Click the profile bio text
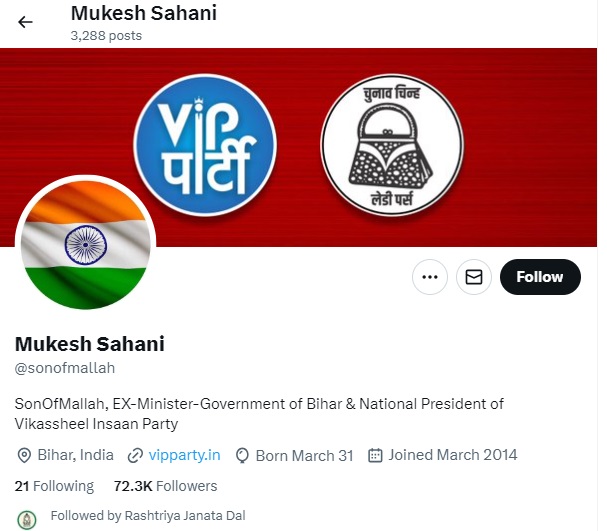Screen dimensions: 607x531 (259, 413)
